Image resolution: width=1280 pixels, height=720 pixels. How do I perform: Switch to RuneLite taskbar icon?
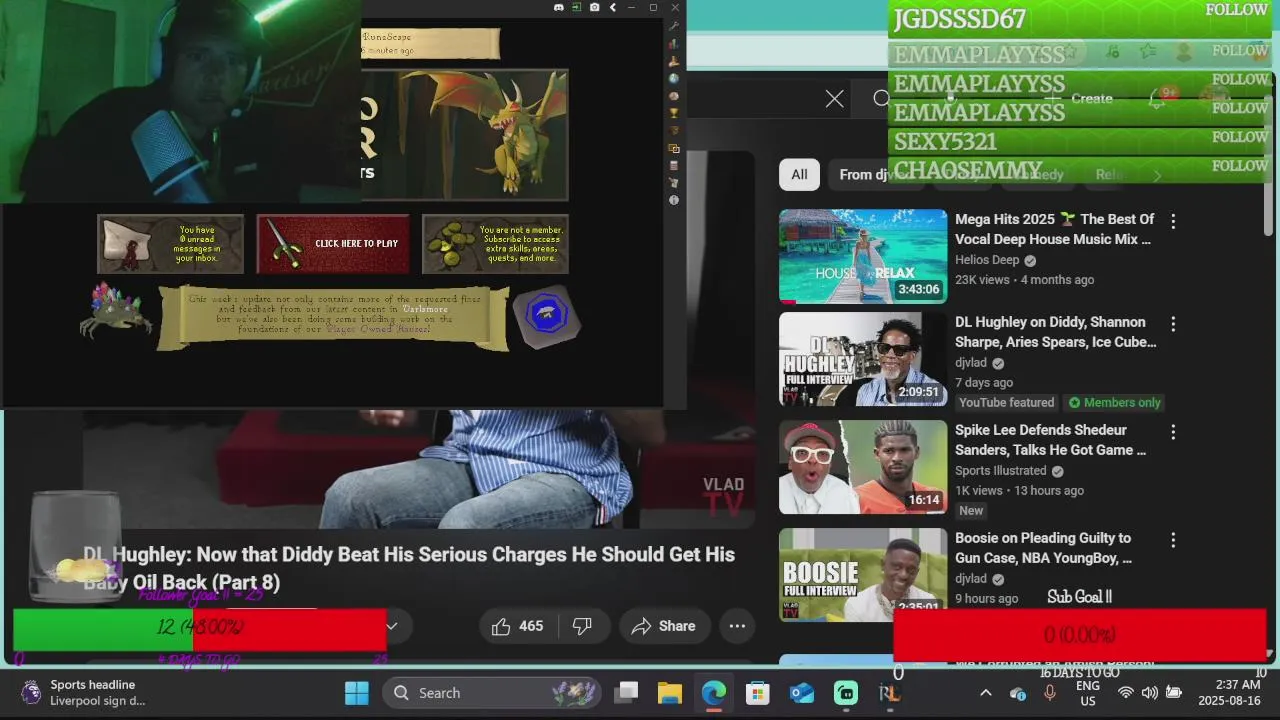point(889,692)
